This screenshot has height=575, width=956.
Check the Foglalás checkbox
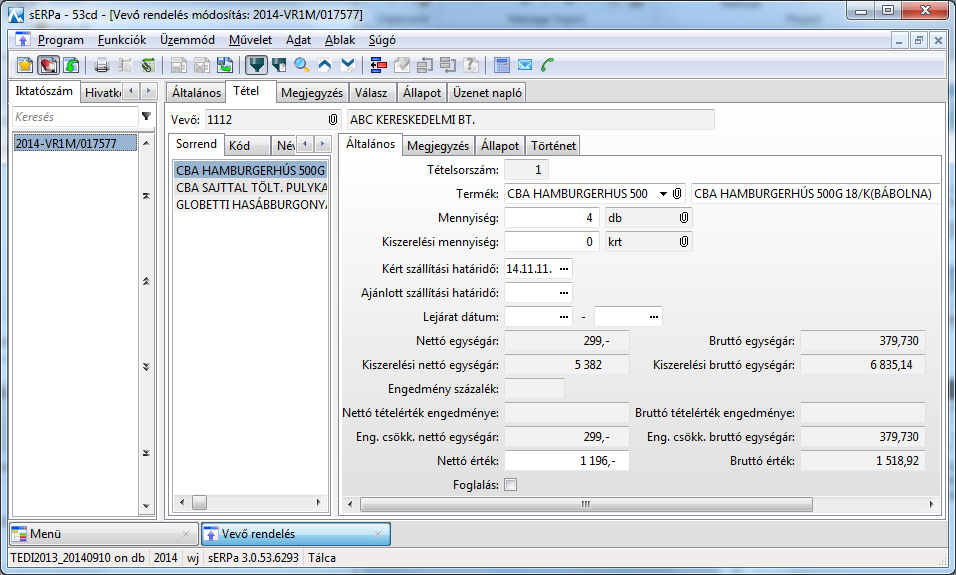[x=511, y=485]
